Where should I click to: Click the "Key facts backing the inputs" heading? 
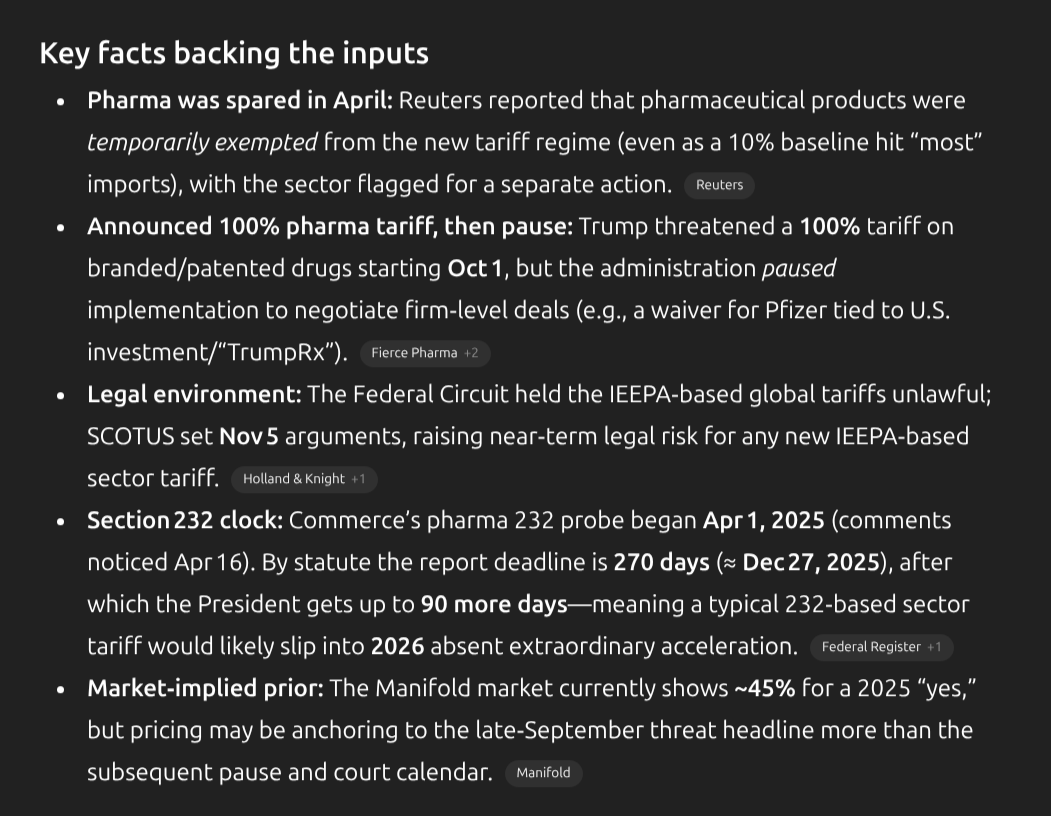234,53
